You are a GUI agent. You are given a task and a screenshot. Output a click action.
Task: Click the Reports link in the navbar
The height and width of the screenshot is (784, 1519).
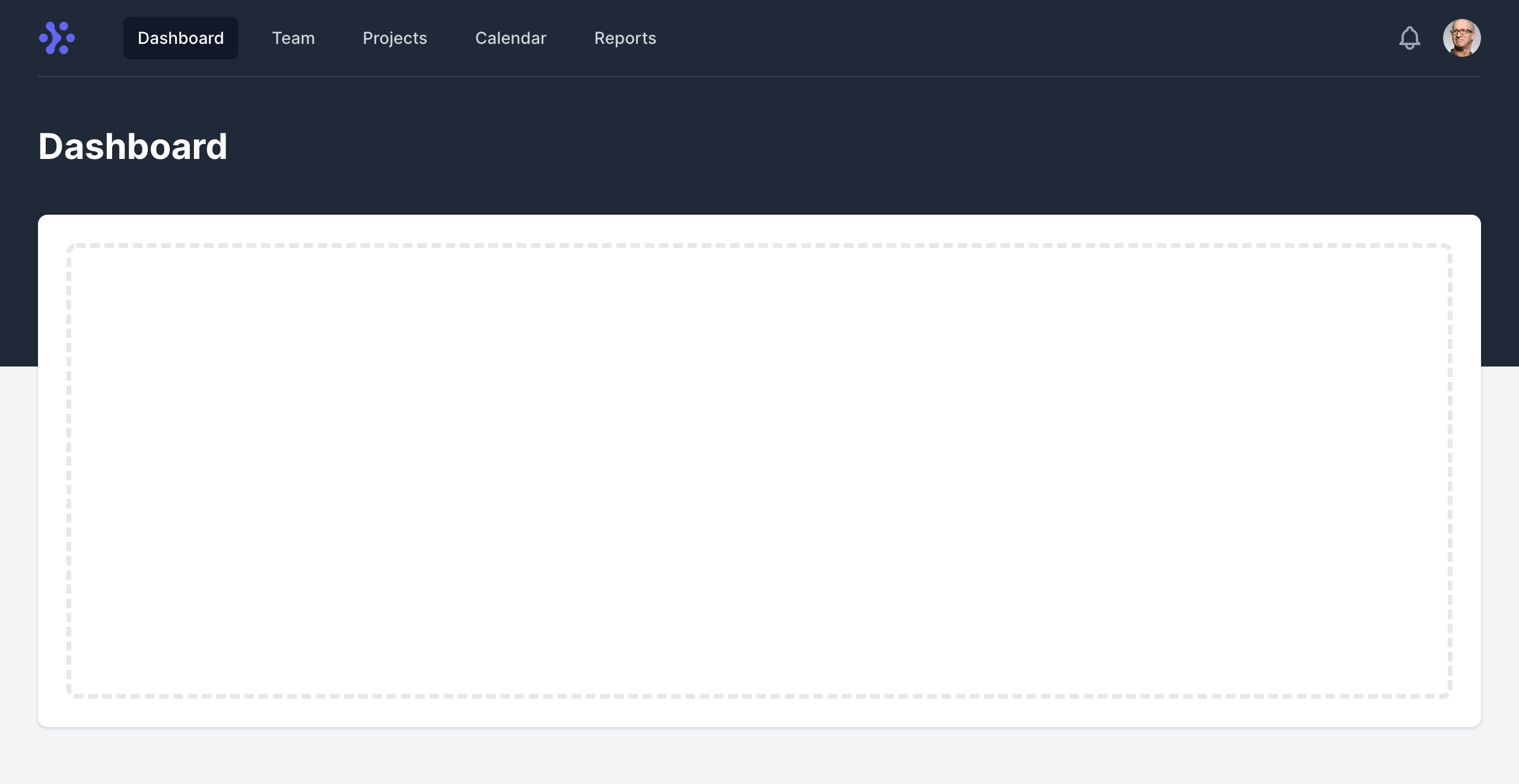click(x=625, y=38)
